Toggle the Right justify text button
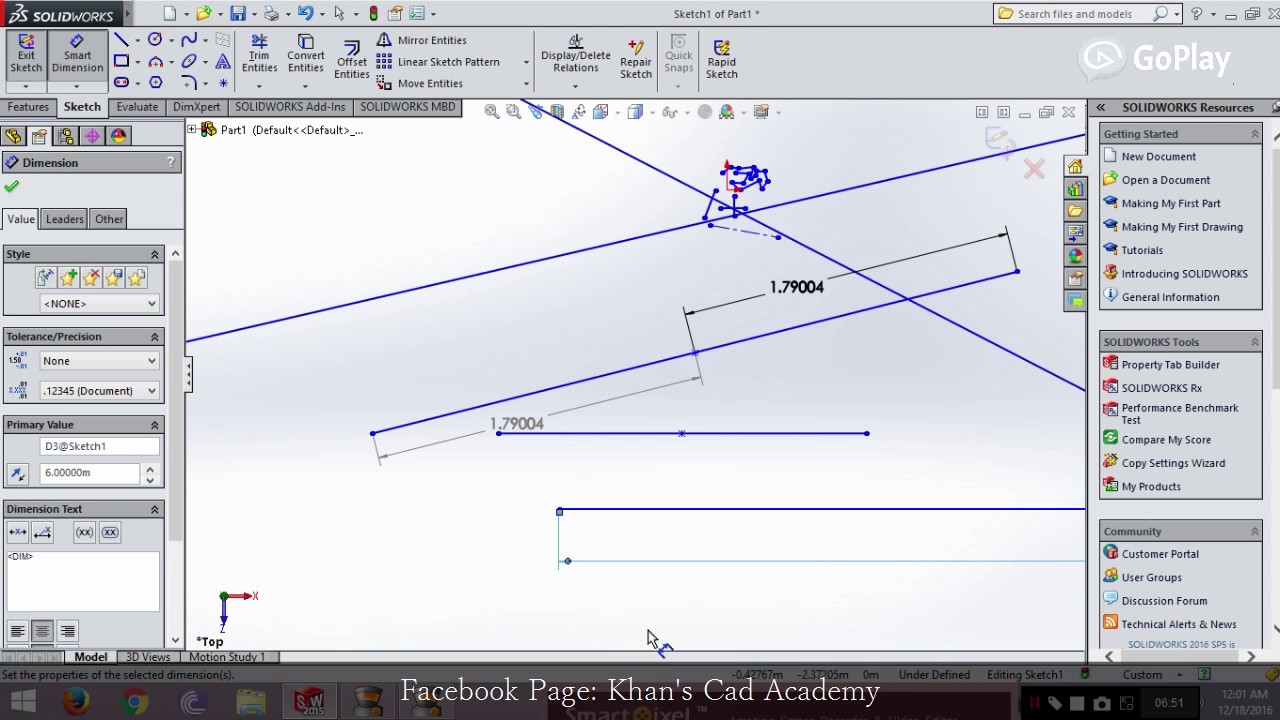The image size is (1280, 720). pyautogui.click(x=67, y=631)
